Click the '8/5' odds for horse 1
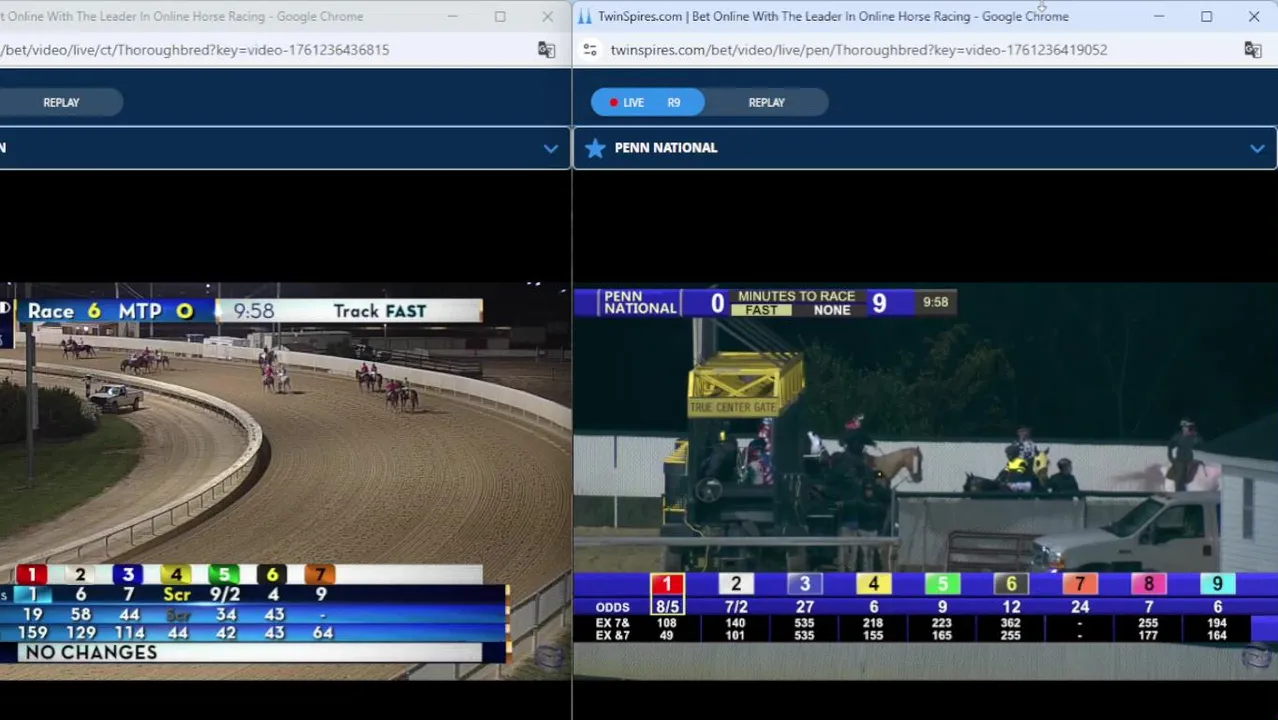The image size is (1278, 720). click(x=667, y=607)
